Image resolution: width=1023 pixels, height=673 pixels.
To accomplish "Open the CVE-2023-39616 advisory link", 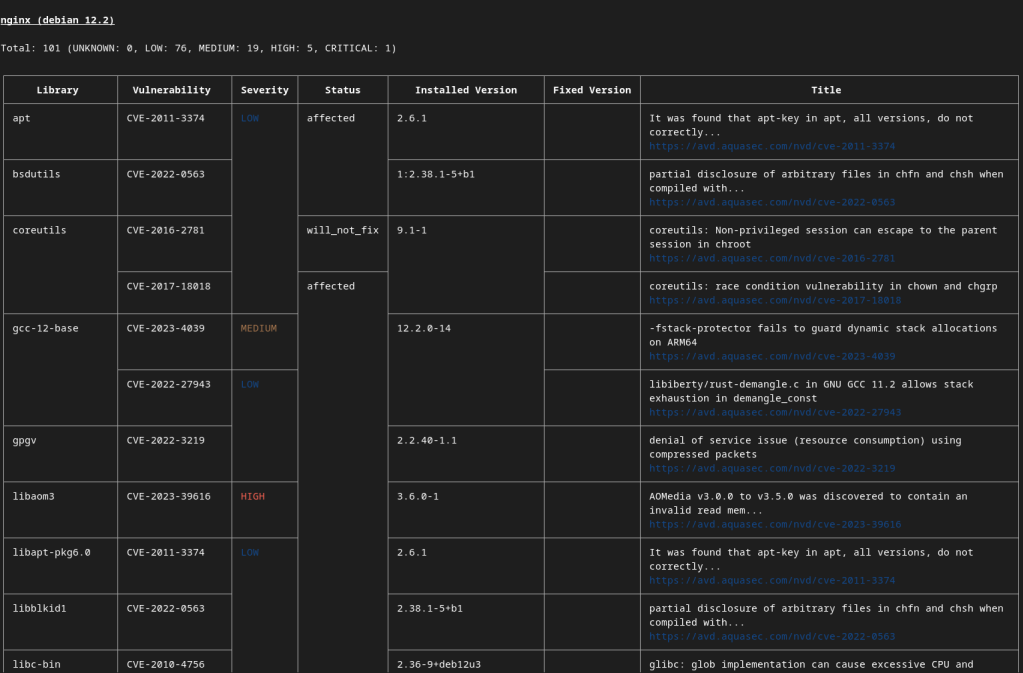I will (774, 524).
